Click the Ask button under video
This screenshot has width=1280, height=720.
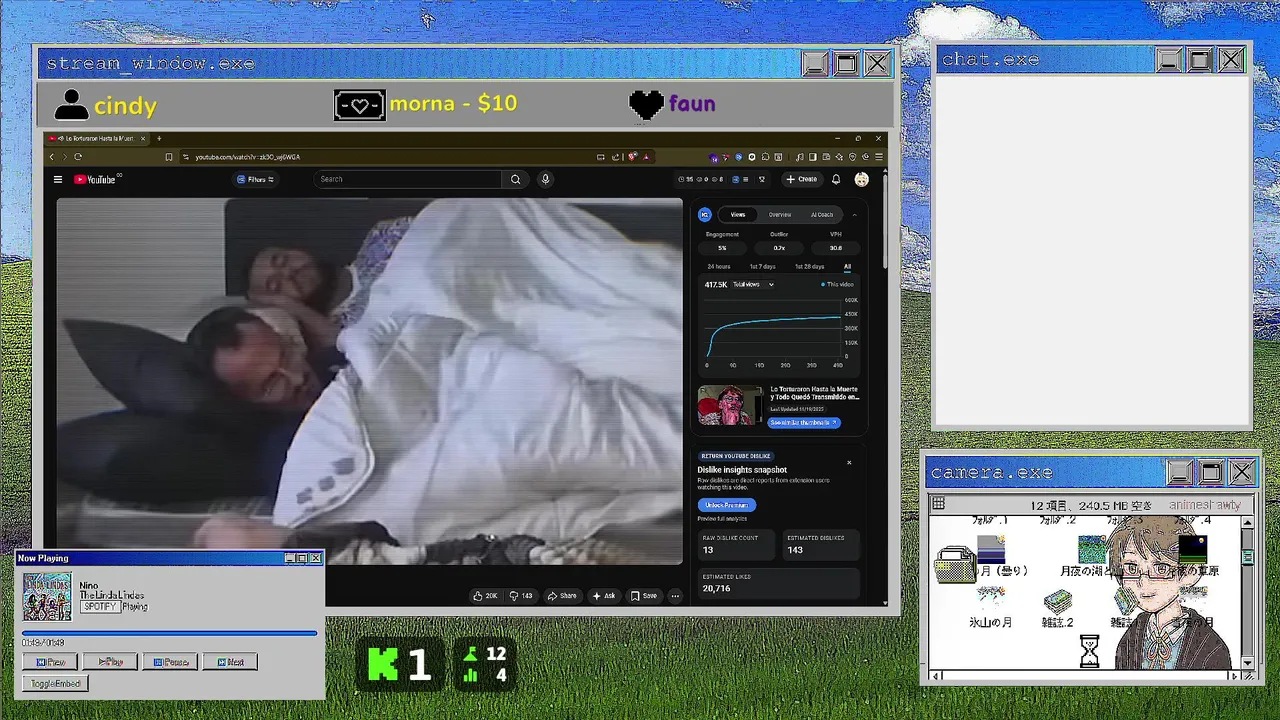604,596
